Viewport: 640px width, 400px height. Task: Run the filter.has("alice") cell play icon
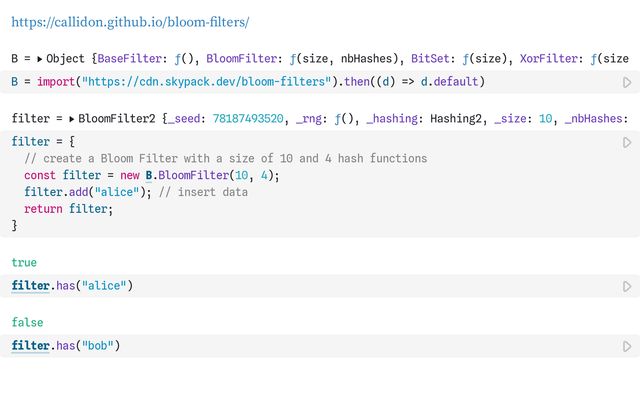click(x=627, y=287)
